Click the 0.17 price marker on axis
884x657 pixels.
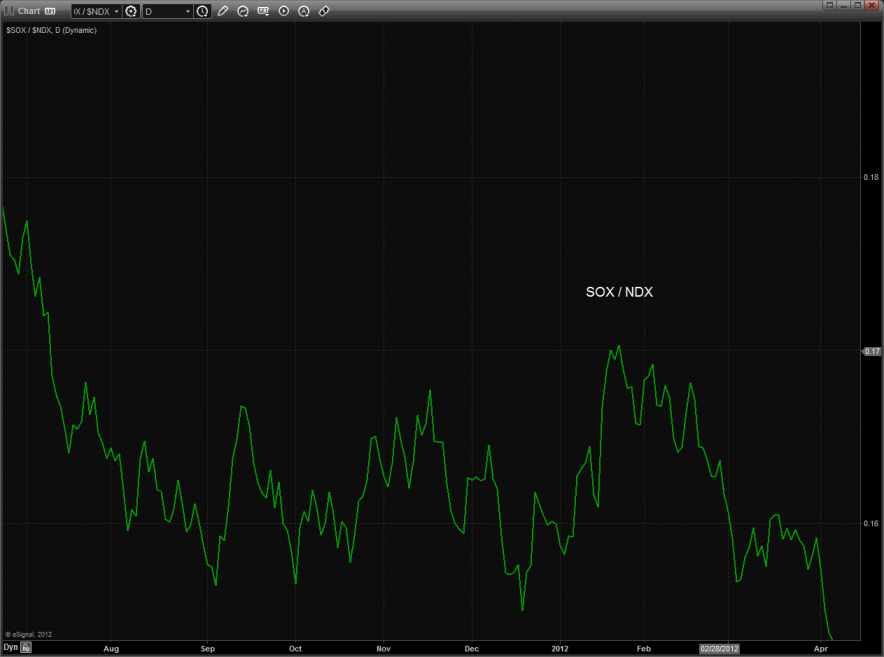(871, 351)
